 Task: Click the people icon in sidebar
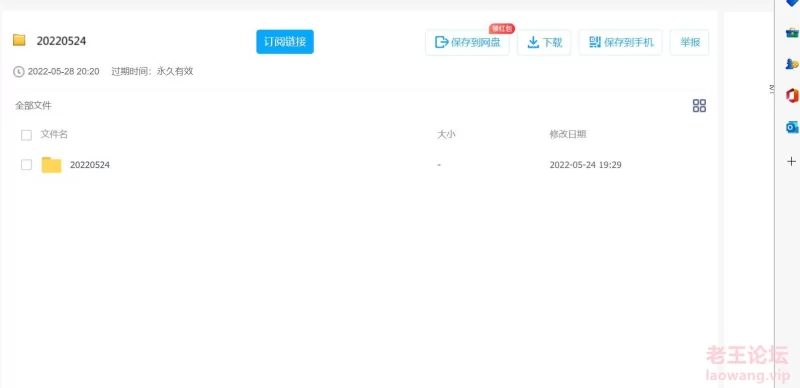coord(791,64)
